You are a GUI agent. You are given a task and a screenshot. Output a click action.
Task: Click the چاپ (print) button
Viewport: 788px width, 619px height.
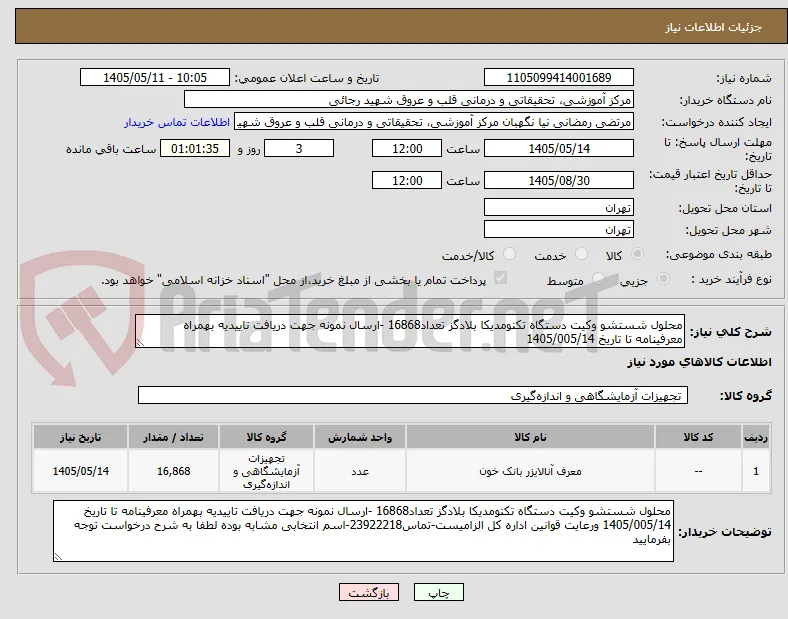click(438, 593)
